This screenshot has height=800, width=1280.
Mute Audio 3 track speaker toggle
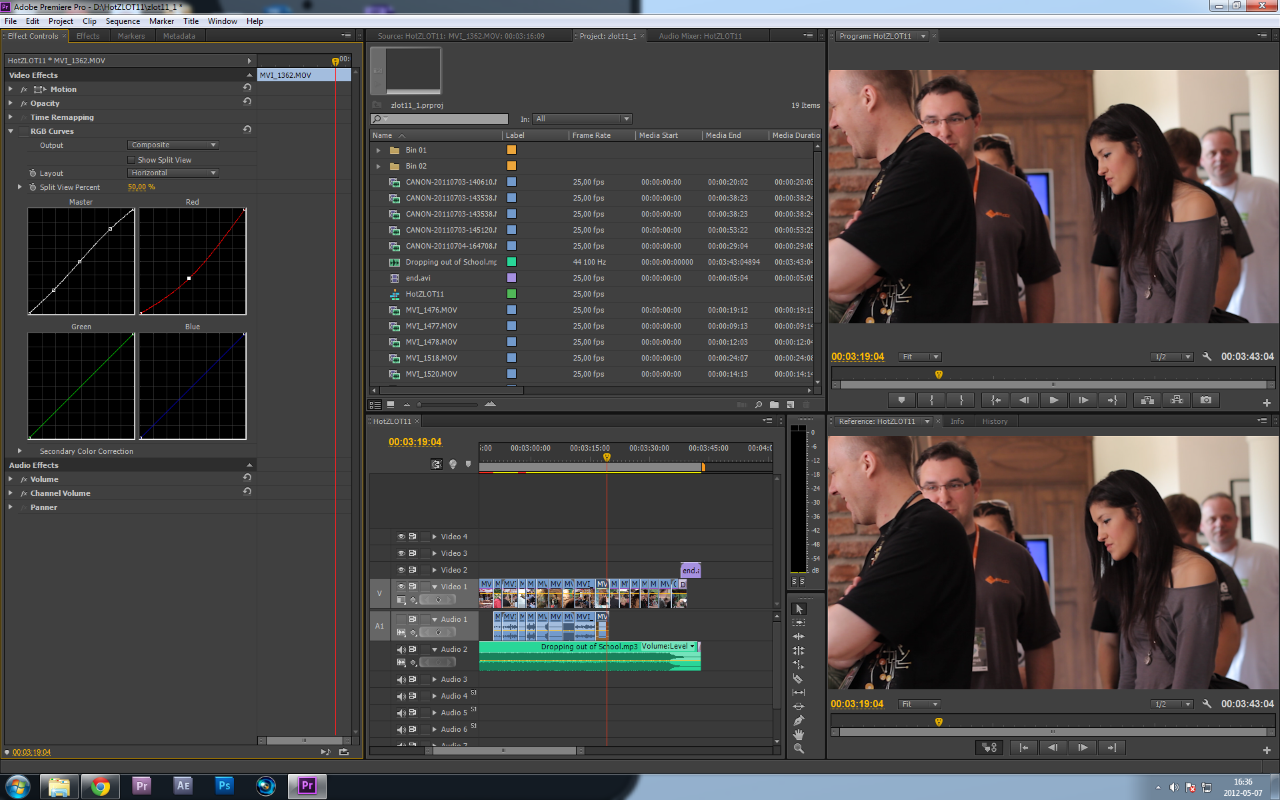[401, 679]
